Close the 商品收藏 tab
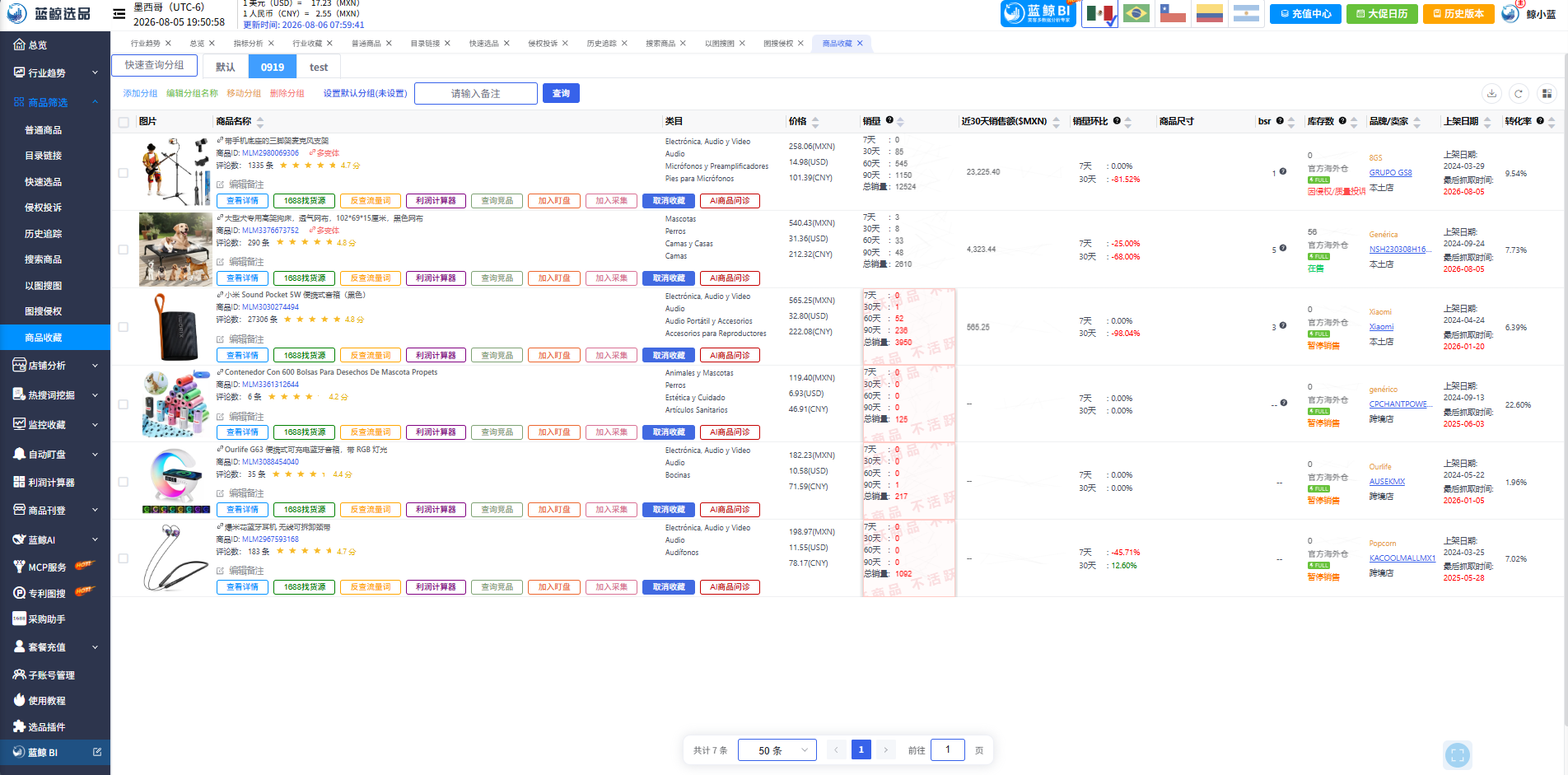The image size is (1568, 775). pos(860,44)
